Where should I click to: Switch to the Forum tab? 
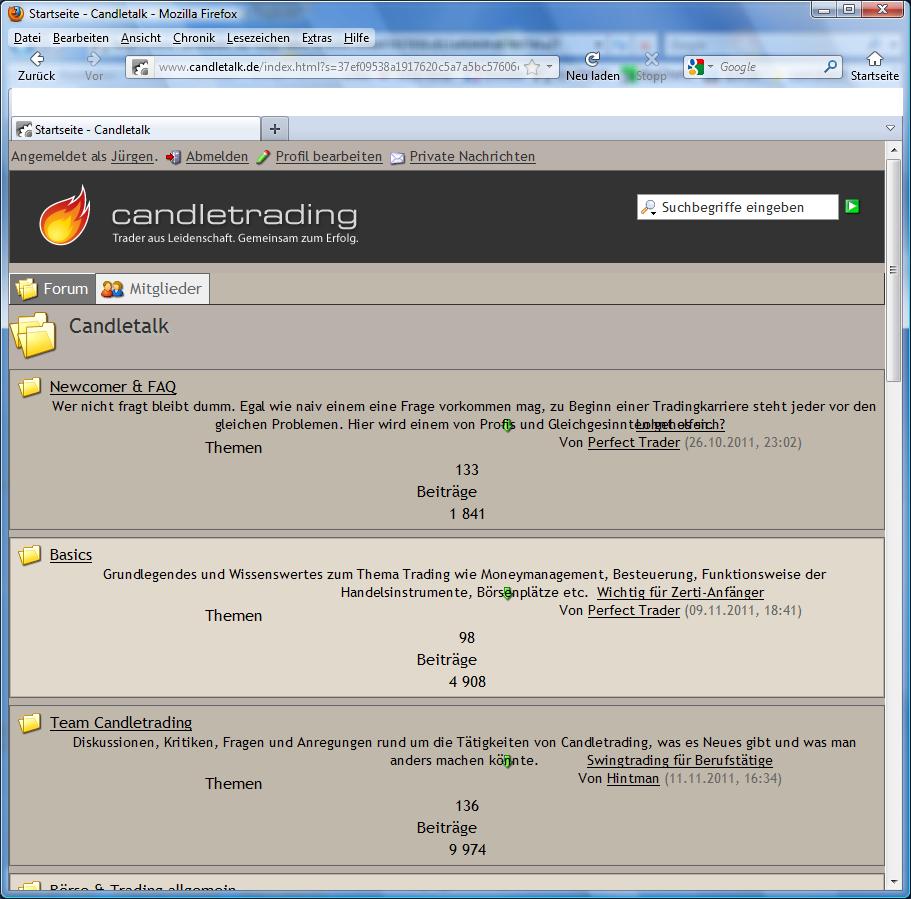pyautogui.click(x=52, y=289)
